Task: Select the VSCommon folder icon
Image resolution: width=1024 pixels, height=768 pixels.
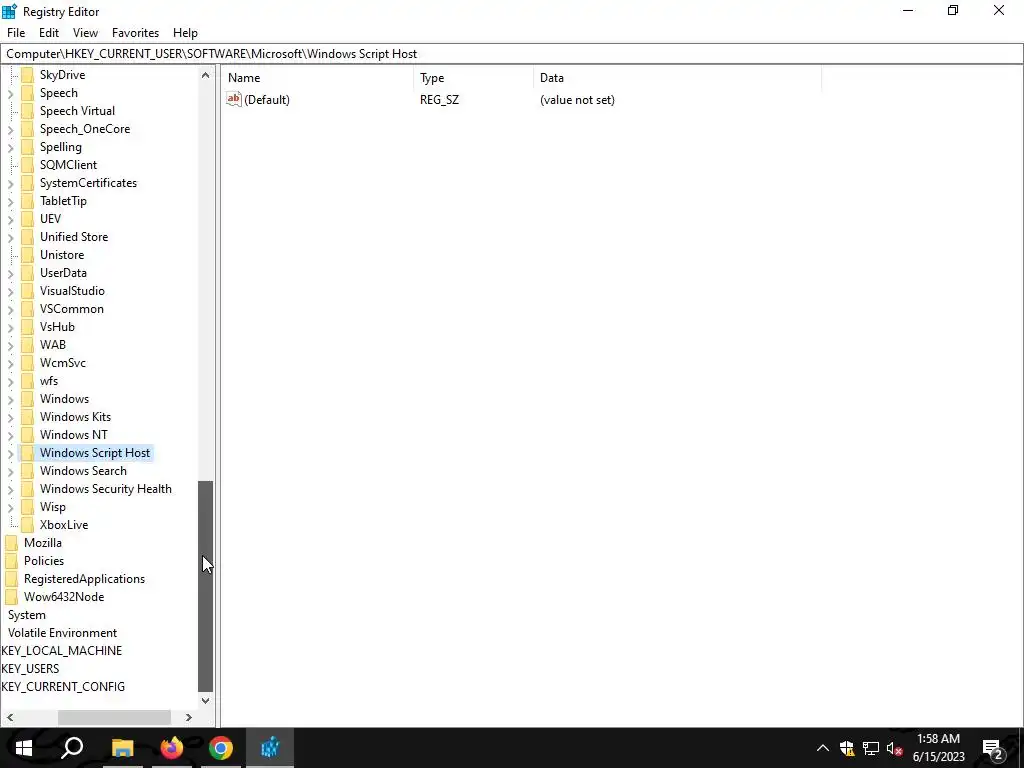Action: tap(27, 308)
